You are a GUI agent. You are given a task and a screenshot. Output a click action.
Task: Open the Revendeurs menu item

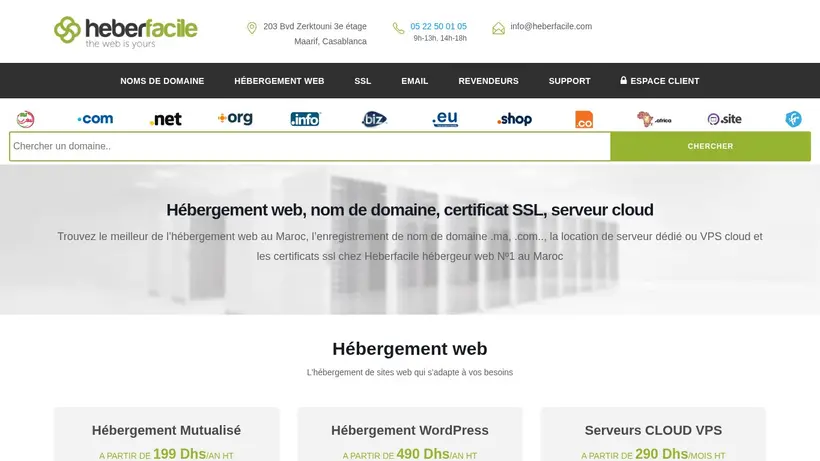pyautogui.click(x=488, y=81)
